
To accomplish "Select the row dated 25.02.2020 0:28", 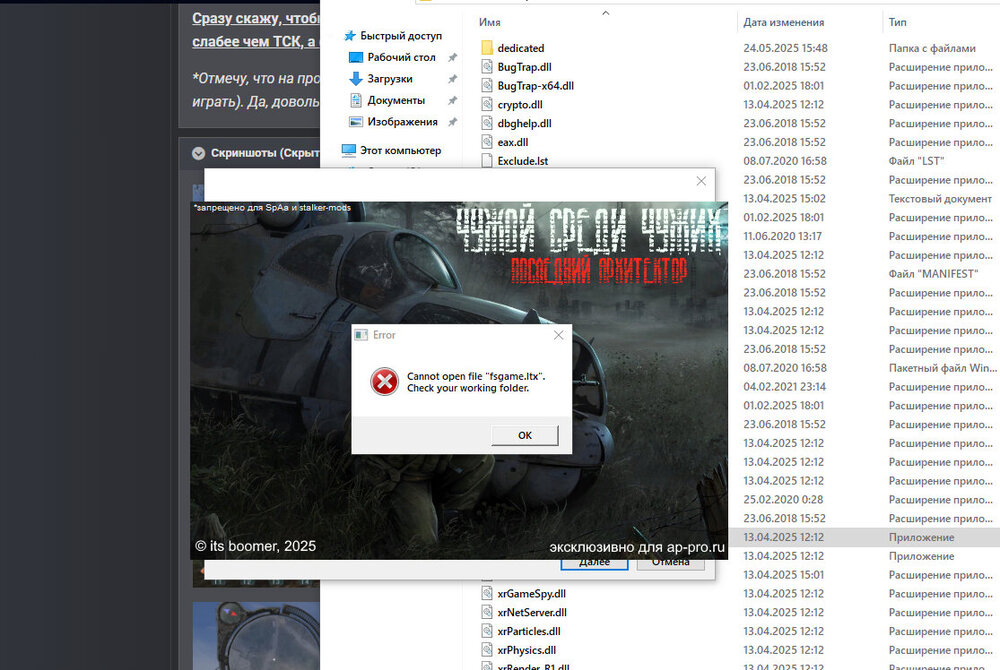I will coord(783,500).
